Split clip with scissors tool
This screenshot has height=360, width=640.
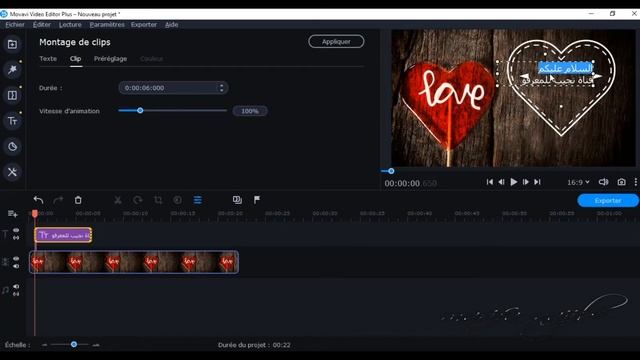pyautogui.click(x=118, y=200)
